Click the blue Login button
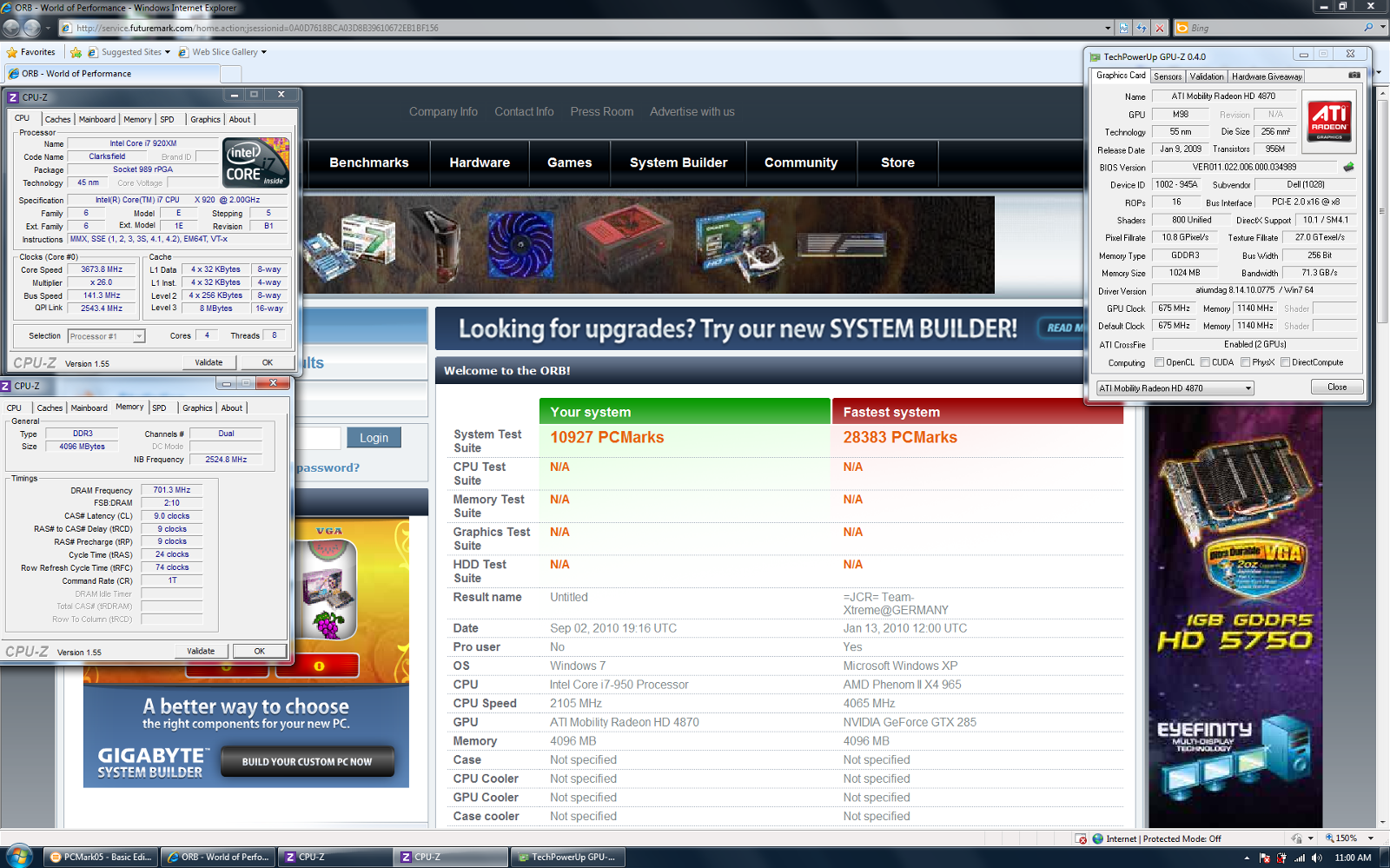This screenshot has width=1390, height=868. [374, 438]
